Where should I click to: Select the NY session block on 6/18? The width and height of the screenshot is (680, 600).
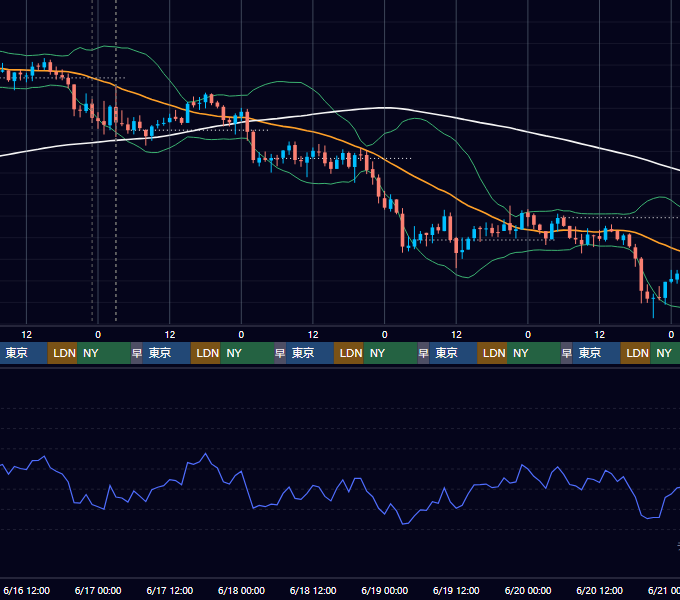[x=390, y=353]
